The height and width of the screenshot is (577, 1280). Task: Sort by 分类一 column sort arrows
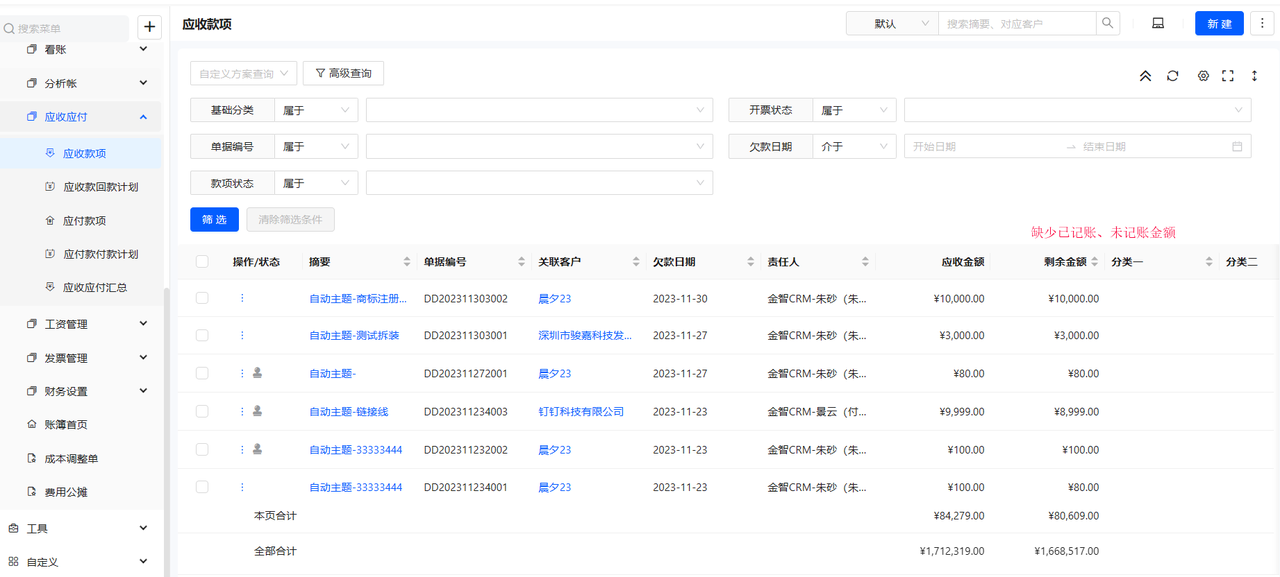click(1209, 262)
